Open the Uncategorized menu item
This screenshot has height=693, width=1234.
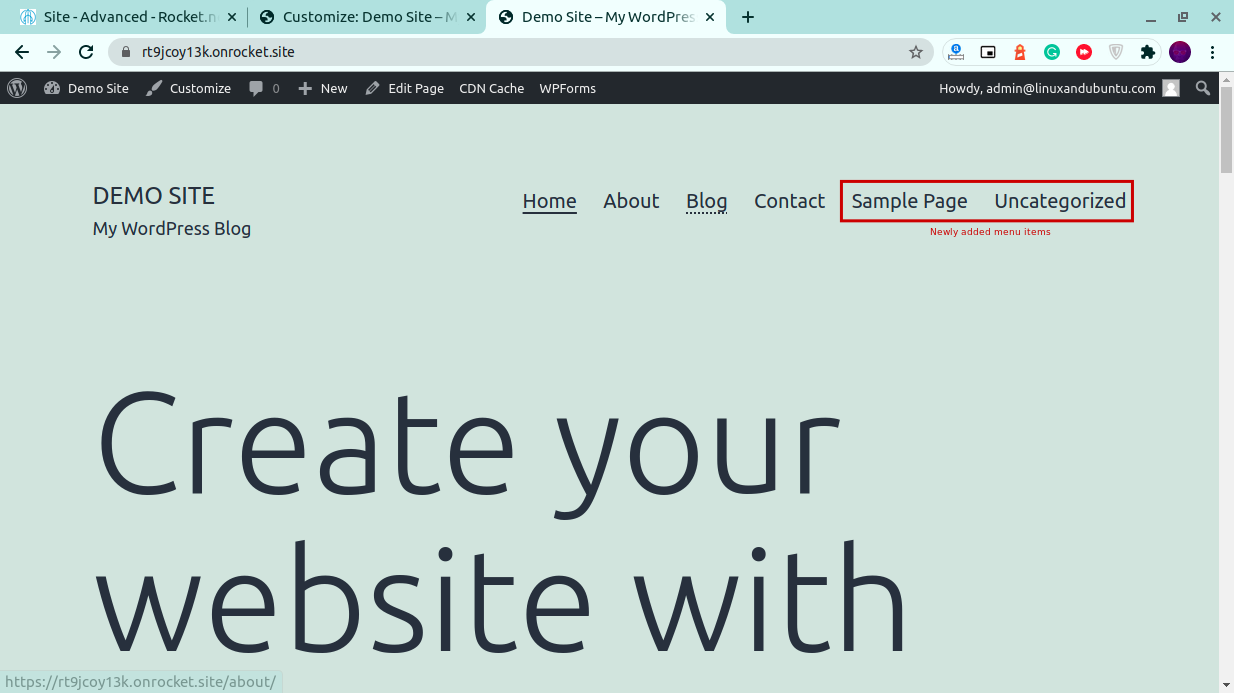(1059, 201)
